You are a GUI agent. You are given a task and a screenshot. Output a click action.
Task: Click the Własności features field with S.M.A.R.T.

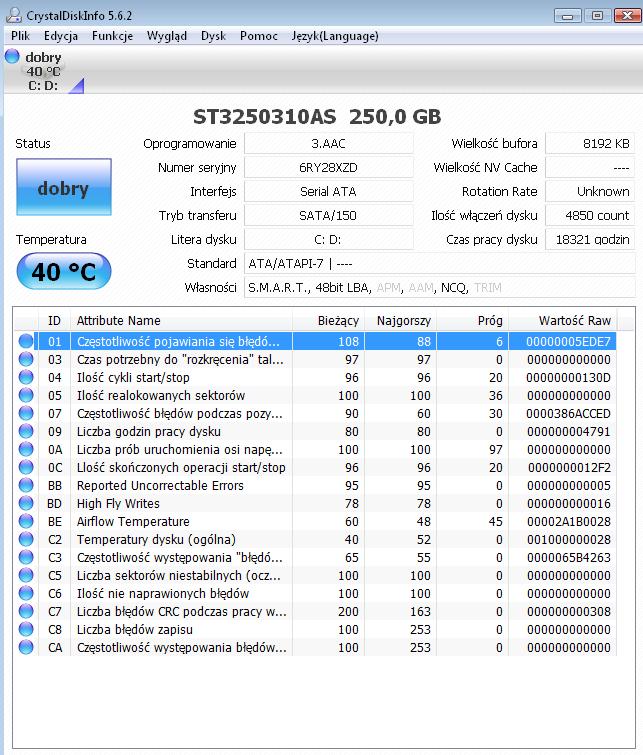[x=440, y=287]
